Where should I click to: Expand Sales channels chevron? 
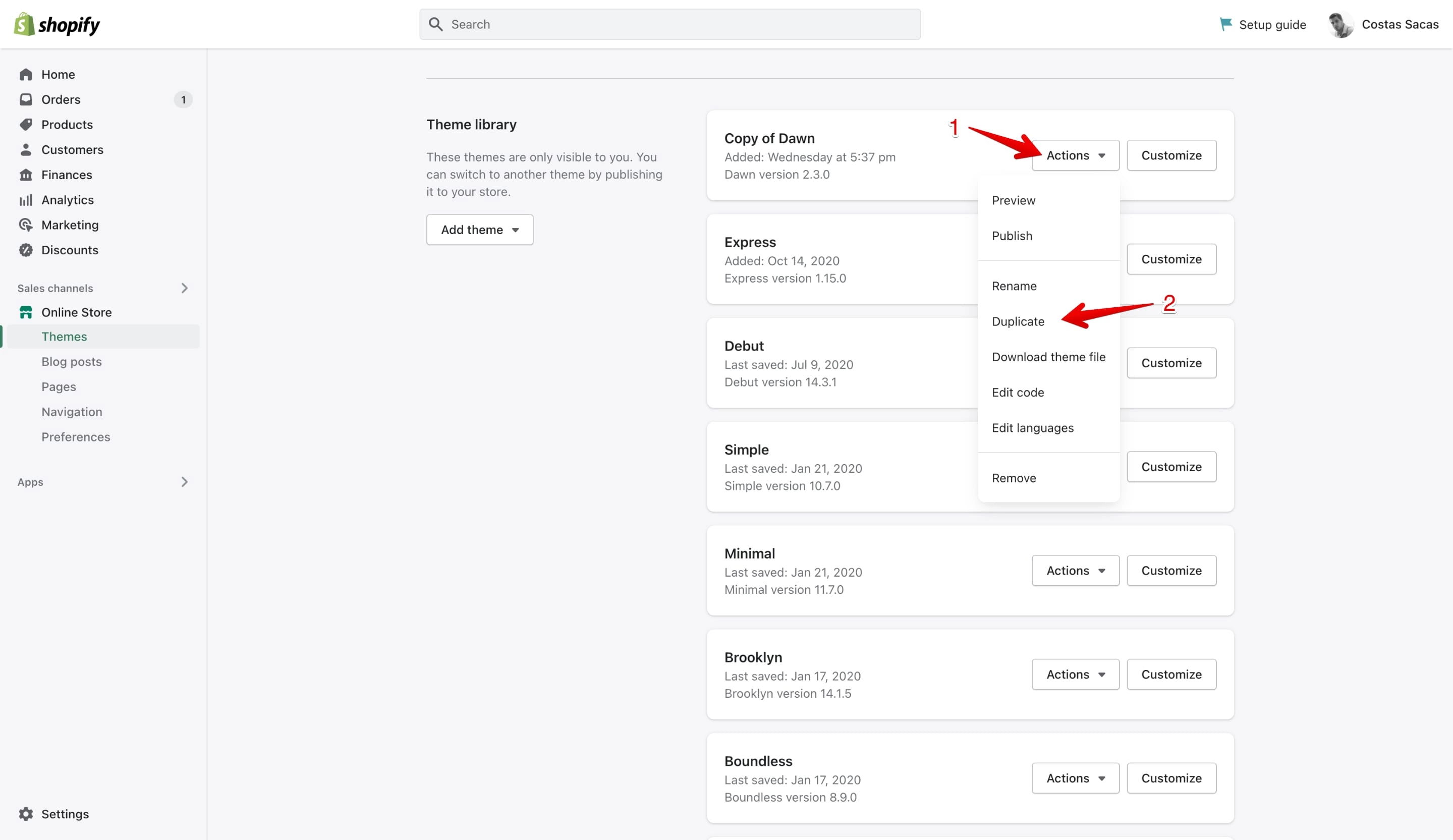point(185,288)
